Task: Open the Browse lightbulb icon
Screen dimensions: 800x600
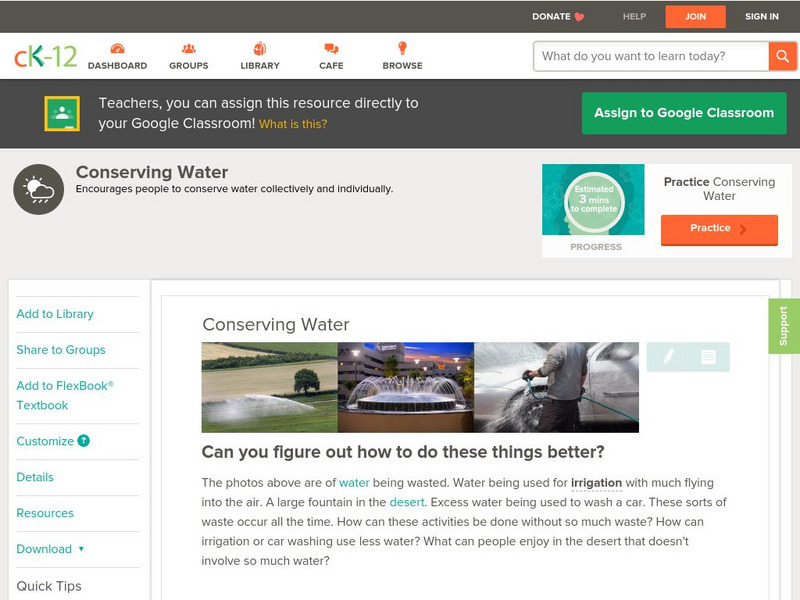Action: 403,48
